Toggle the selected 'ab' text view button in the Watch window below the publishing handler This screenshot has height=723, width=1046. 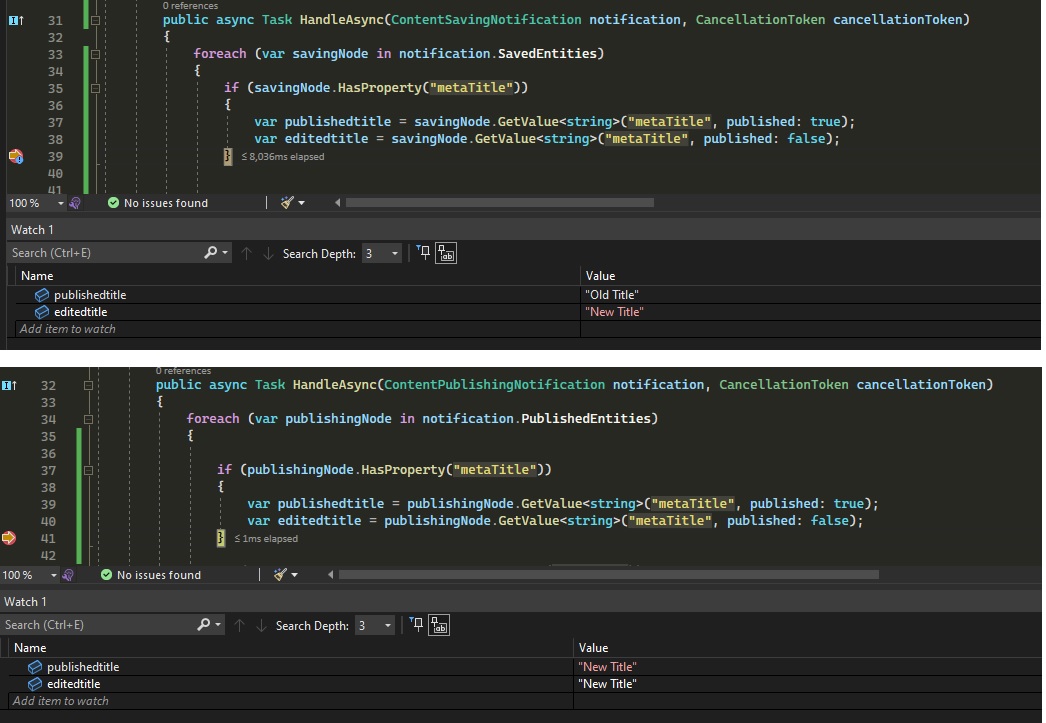coord(439,626)
